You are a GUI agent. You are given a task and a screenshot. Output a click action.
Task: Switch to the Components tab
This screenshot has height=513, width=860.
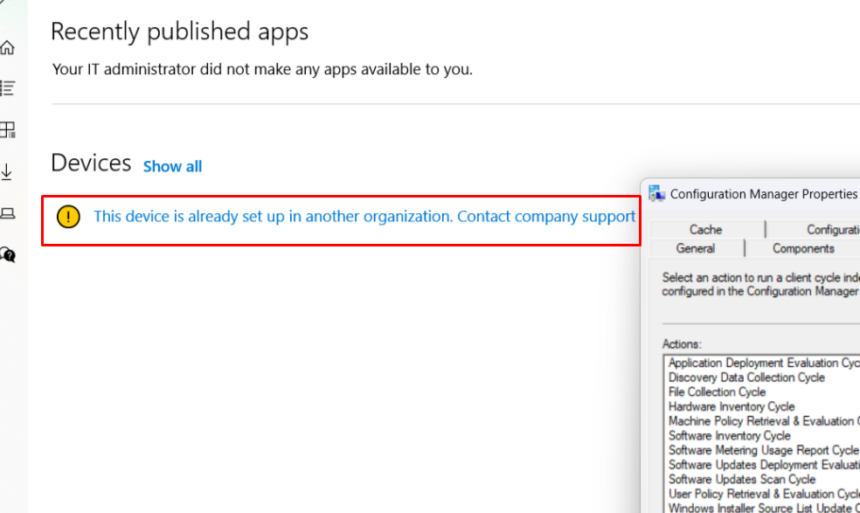[x=803, y=249]
